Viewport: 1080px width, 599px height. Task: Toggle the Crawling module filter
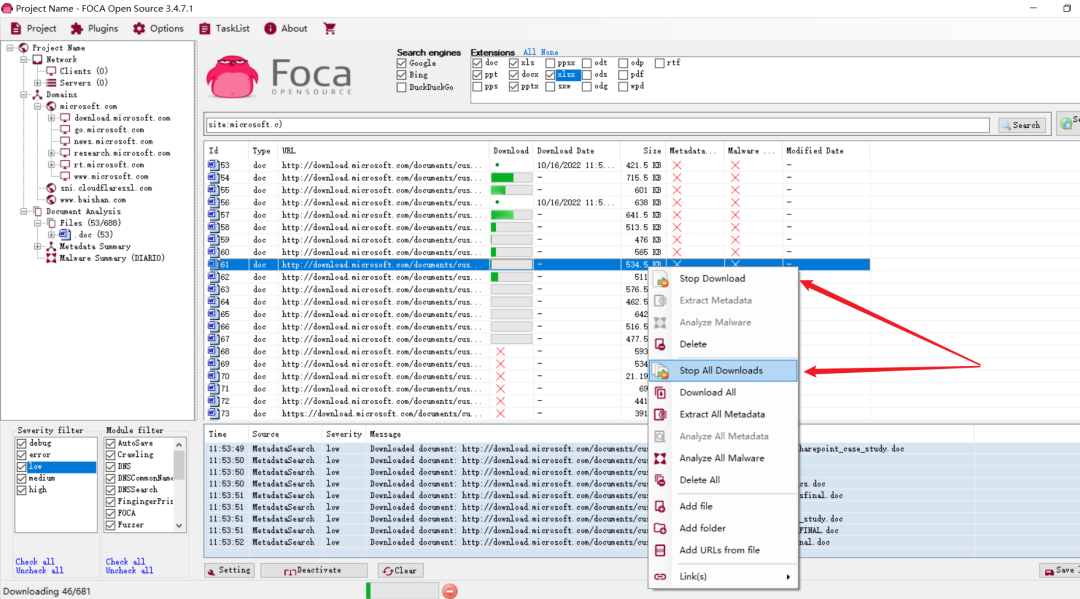pos(110,455)
